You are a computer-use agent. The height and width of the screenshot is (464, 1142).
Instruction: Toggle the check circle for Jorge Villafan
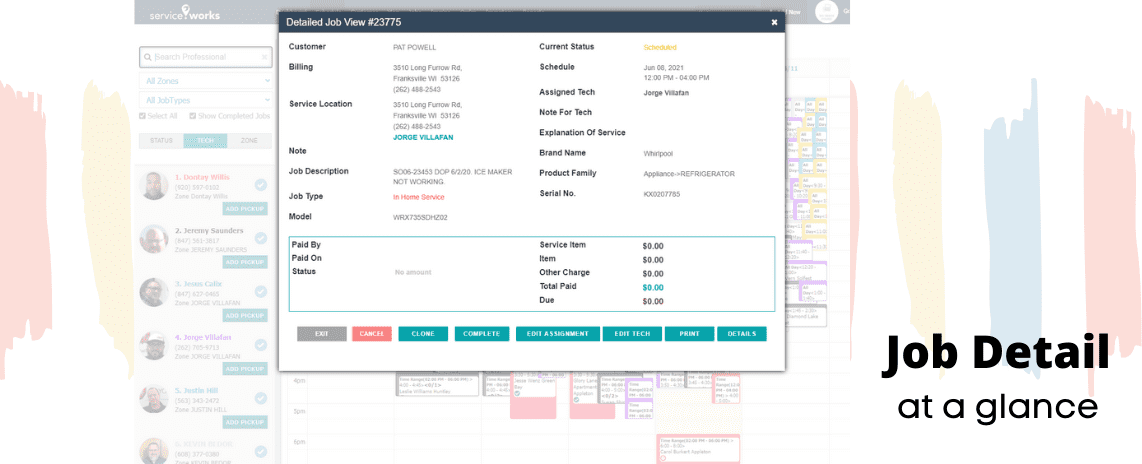click(261, 345)
